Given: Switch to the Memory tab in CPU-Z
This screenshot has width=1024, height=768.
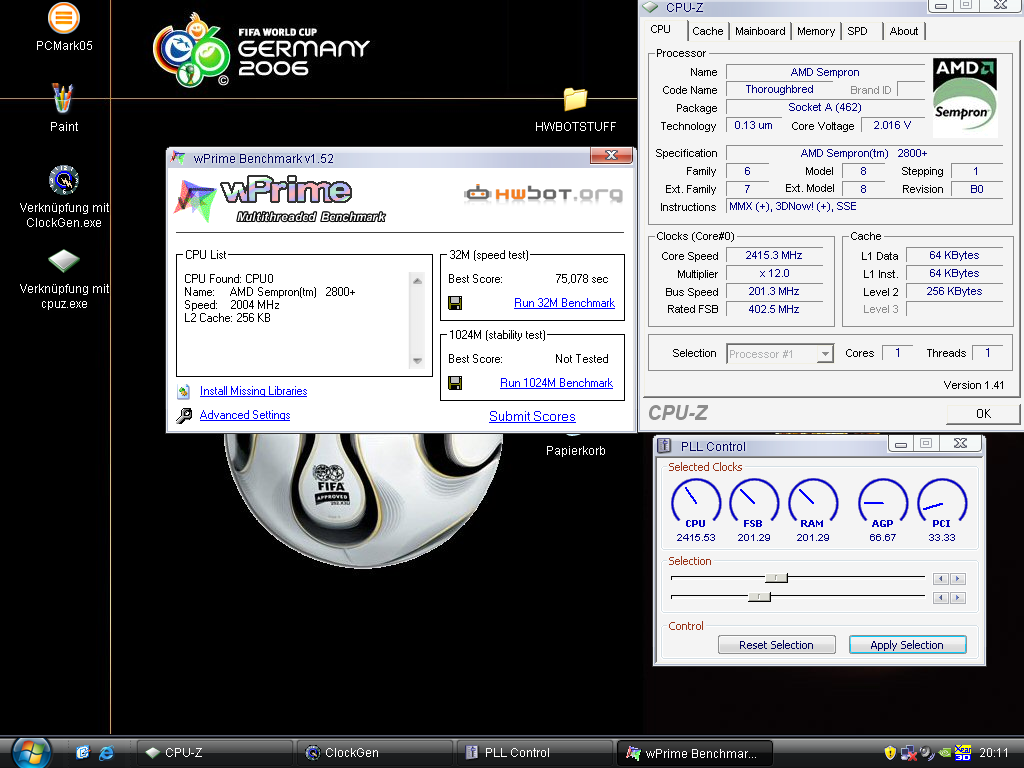Looking at the screenshot, I should coord(816,31).
